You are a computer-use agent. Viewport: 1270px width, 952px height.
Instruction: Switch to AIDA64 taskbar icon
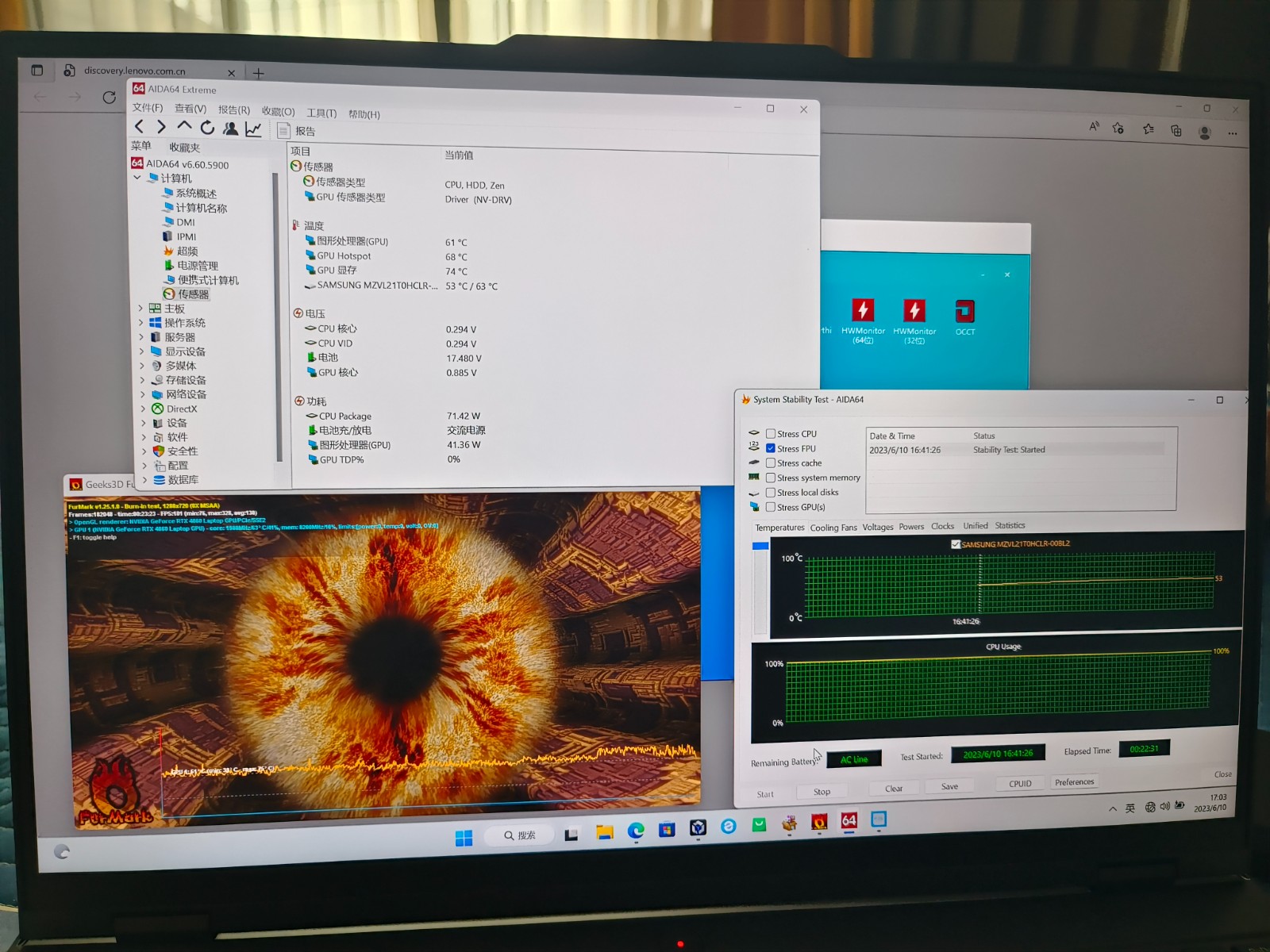849,820
